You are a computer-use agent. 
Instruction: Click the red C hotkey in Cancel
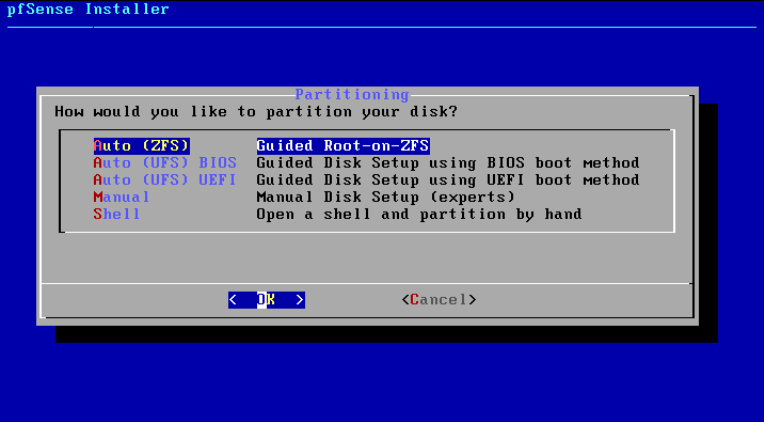tap(415, 300)
